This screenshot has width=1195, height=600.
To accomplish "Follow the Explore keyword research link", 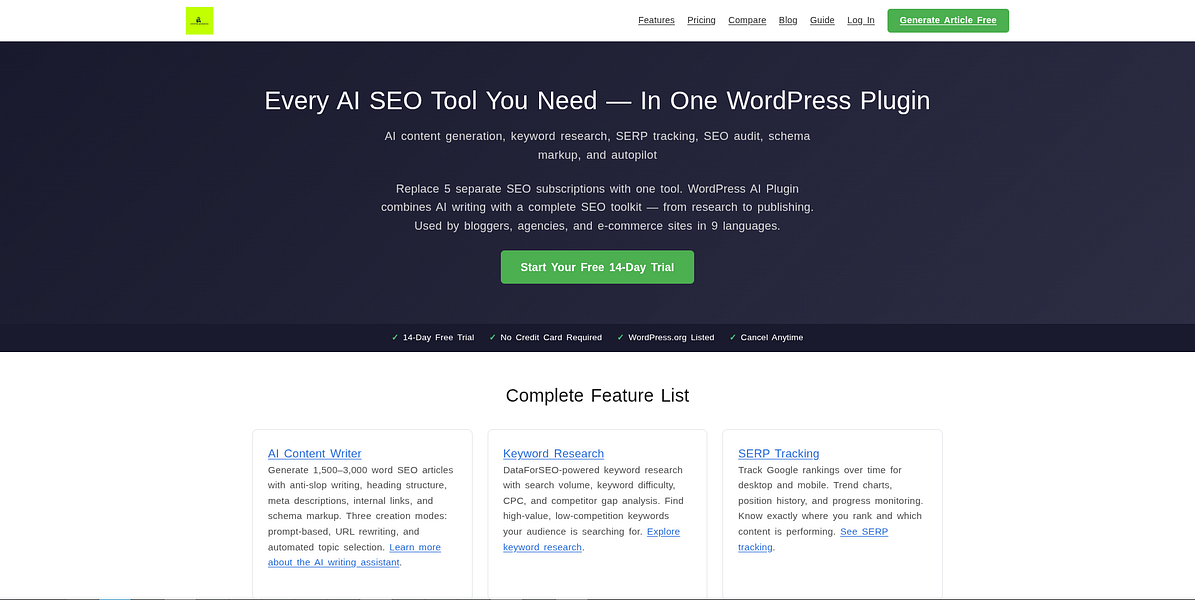I will (591, 539).
